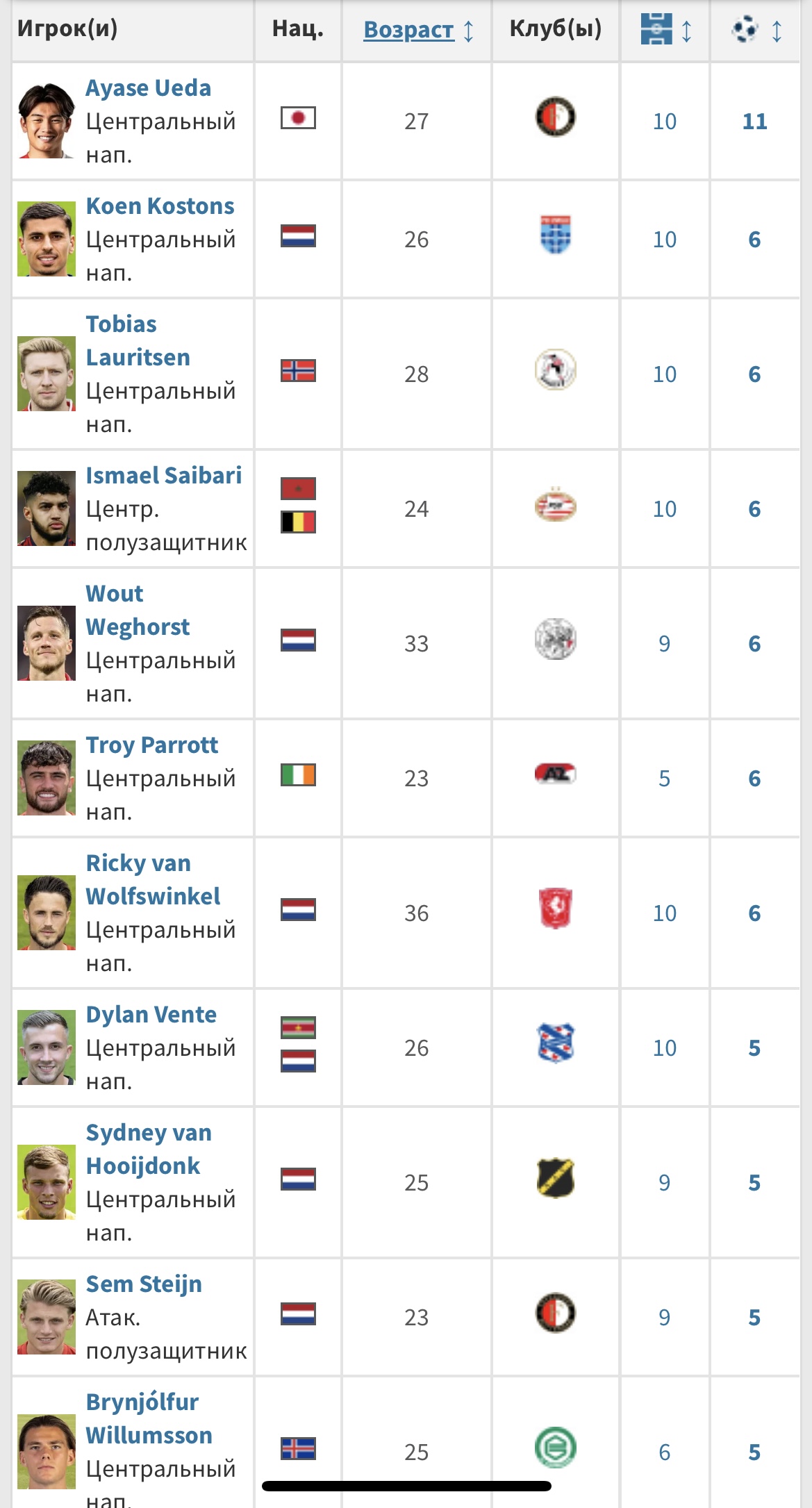Click the Groningen crest in Willumsson's row

[555, 1448]
